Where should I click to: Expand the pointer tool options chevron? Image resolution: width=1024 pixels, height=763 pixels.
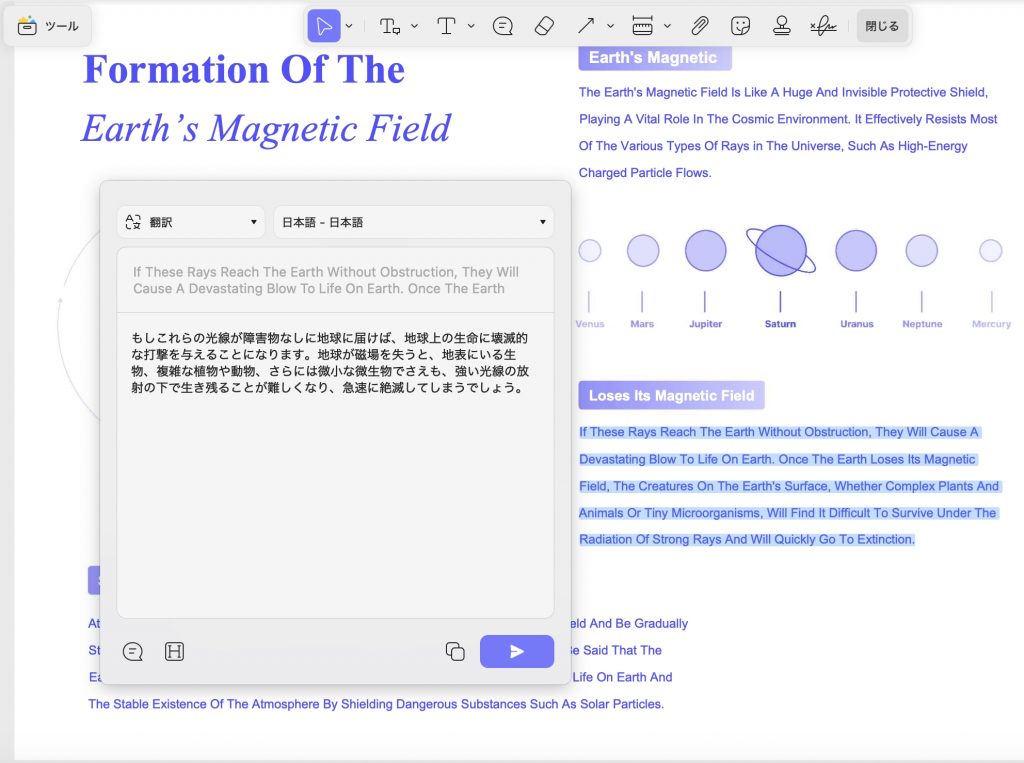[349, 26]
